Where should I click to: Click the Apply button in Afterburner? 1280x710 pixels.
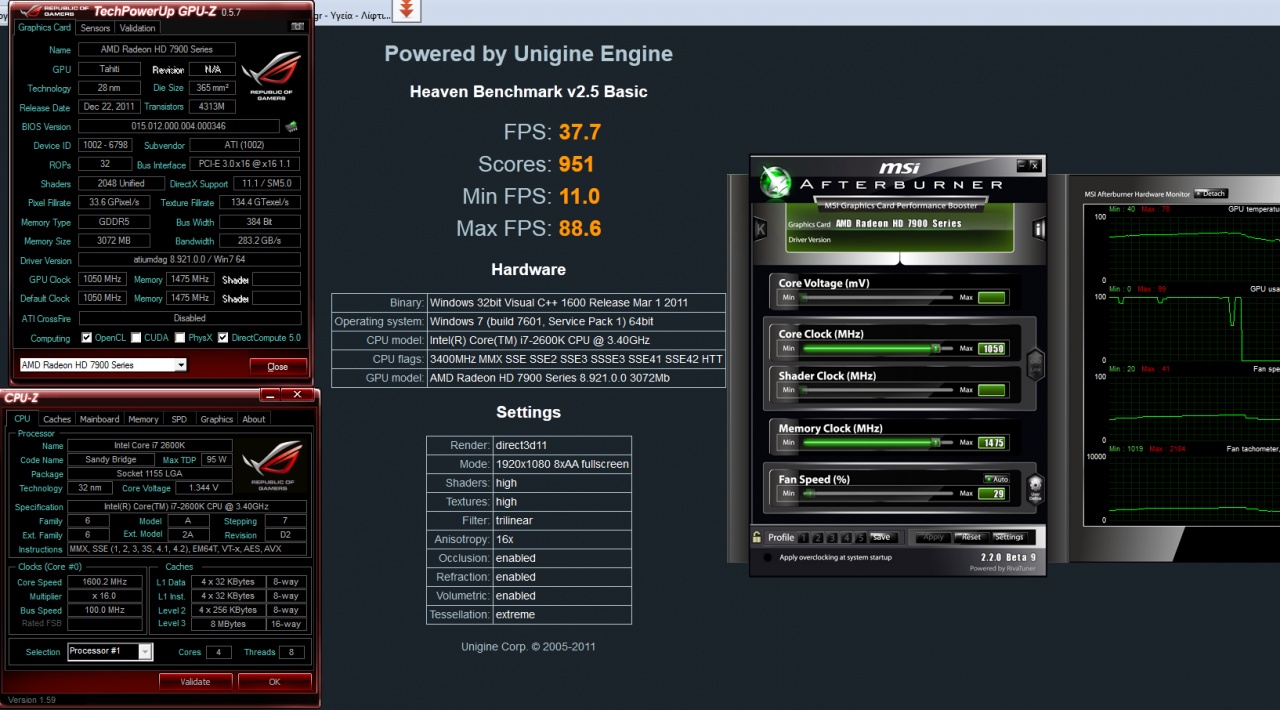coord(933,537)
